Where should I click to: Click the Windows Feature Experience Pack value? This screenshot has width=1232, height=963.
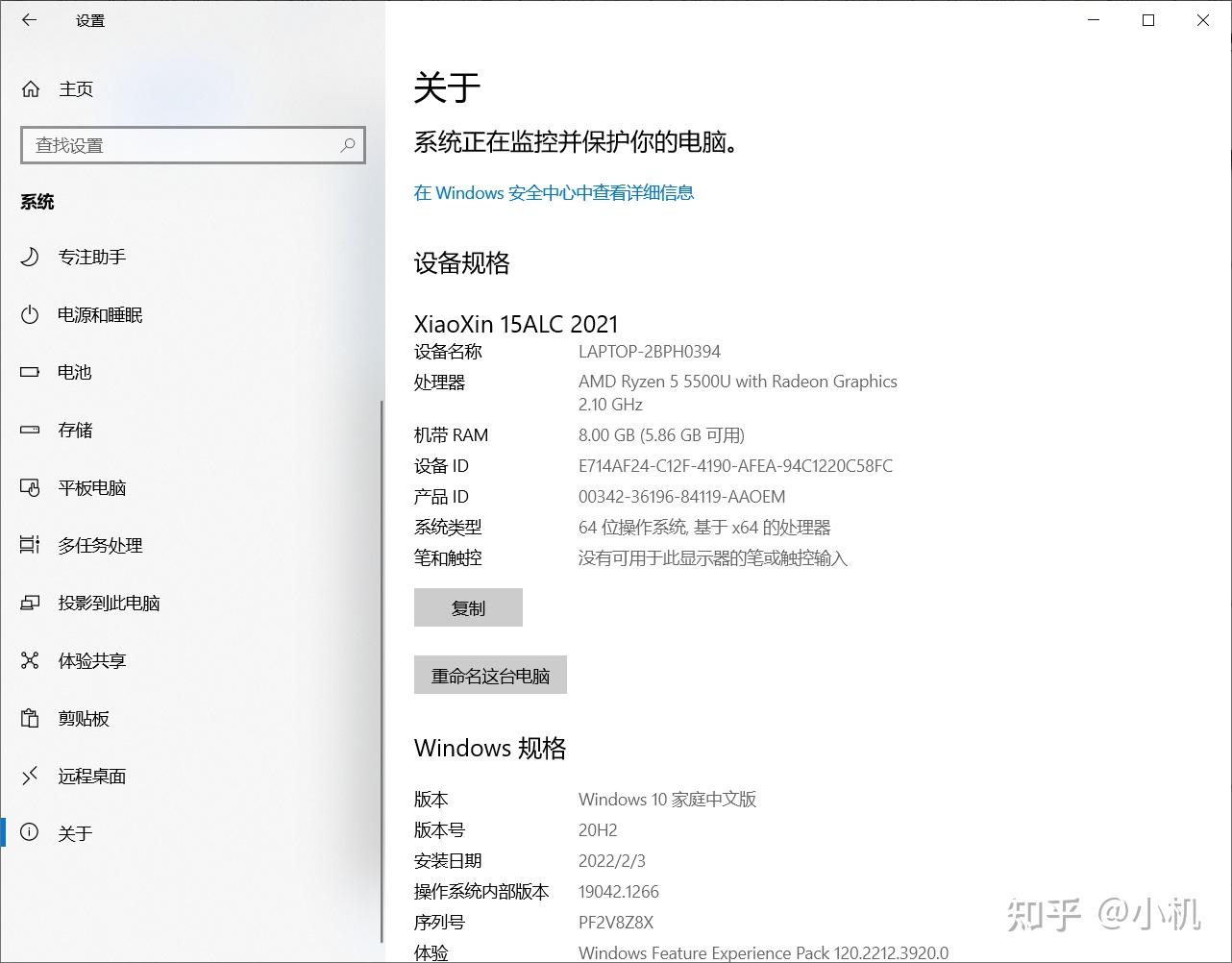763,953
